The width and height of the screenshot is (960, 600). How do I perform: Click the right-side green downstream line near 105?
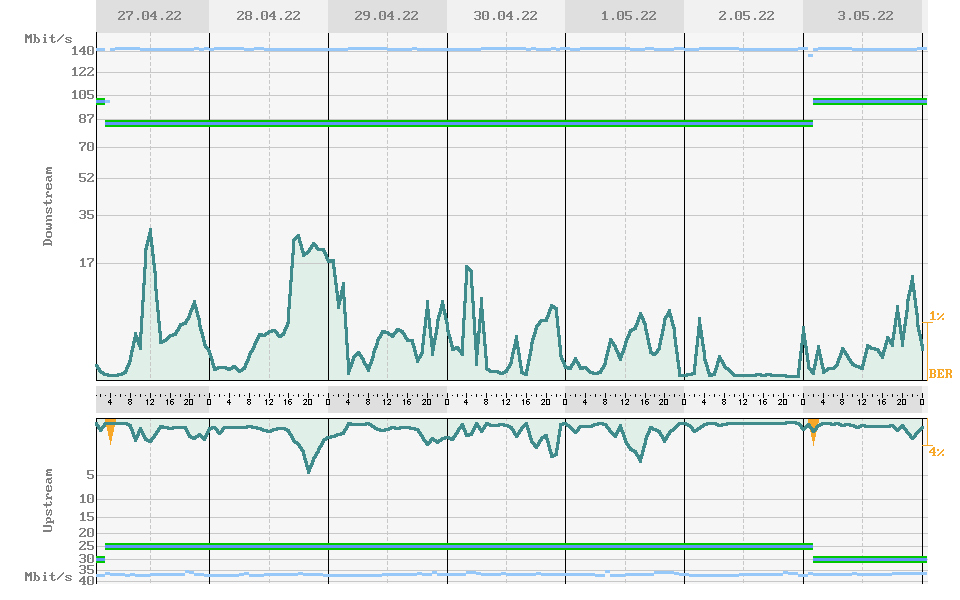(869, 101)
